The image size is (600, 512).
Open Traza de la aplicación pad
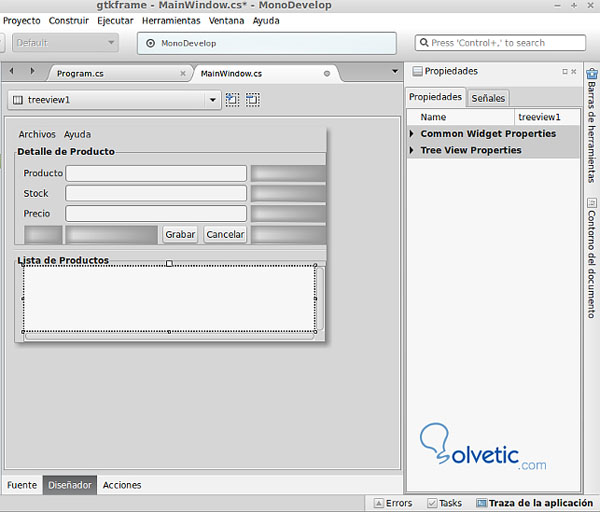pyautogui.click(x=535, y=503)
